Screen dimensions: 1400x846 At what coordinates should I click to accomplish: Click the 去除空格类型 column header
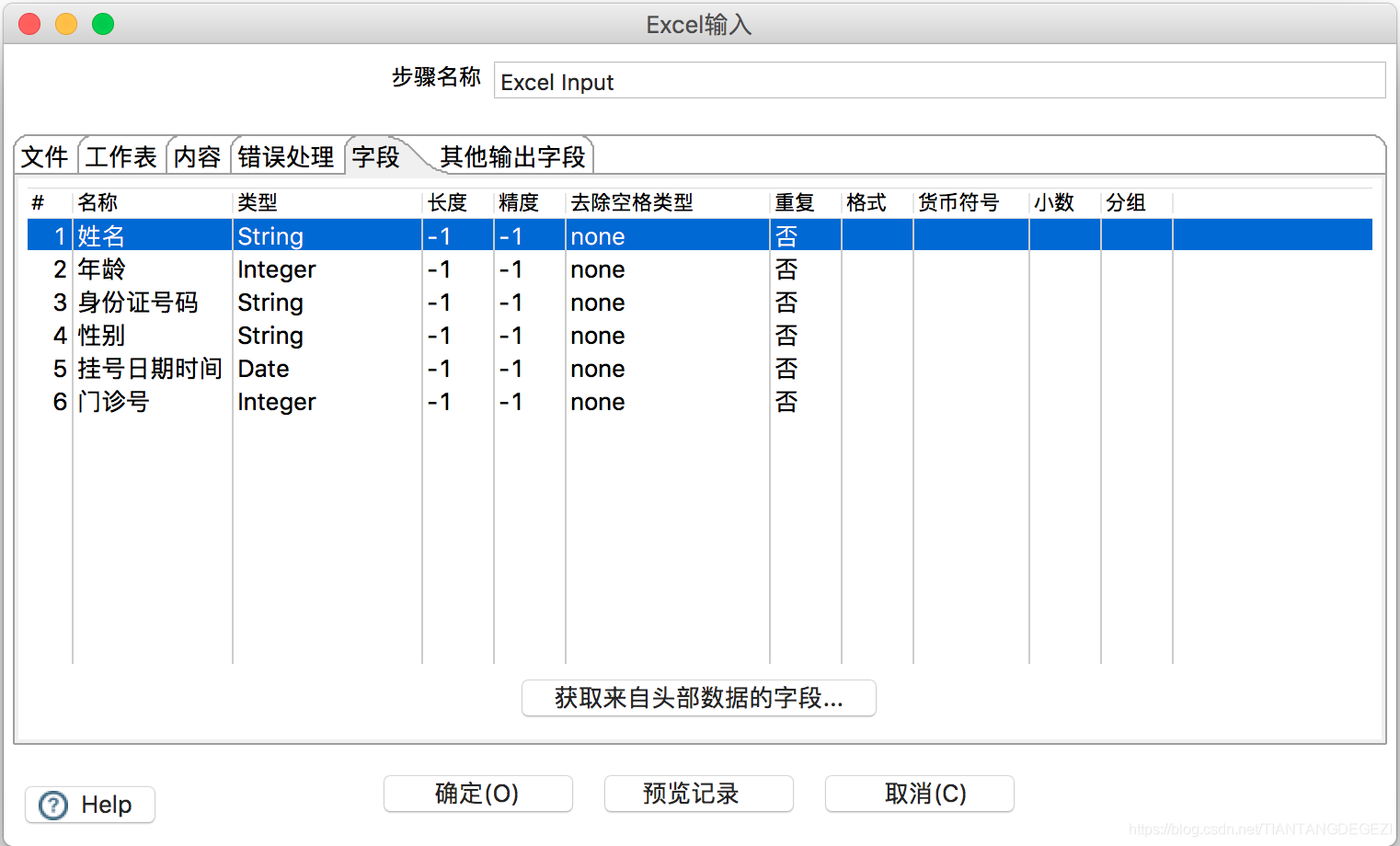point(667,202)
